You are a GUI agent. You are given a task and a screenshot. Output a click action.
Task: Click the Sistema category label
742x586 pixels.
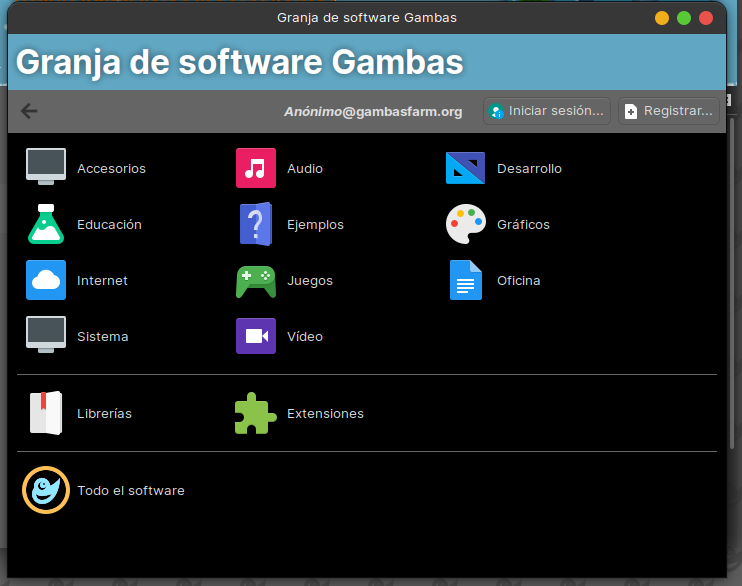click(x=103, y=337)
